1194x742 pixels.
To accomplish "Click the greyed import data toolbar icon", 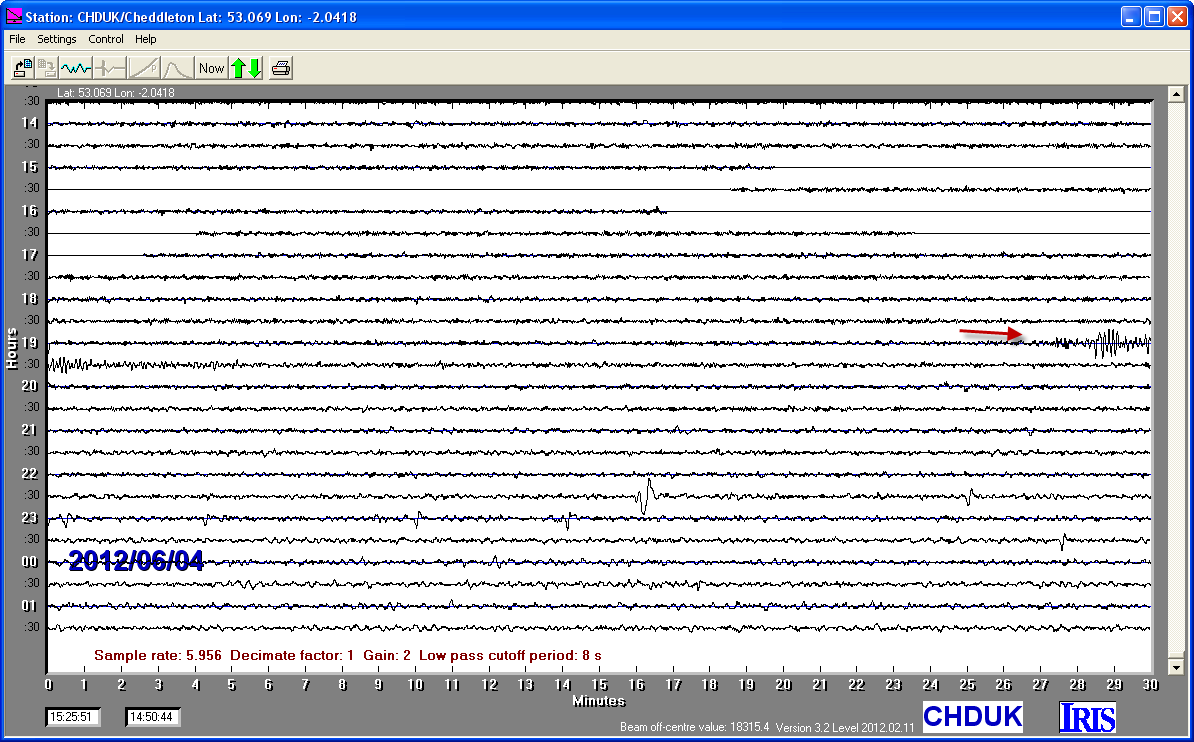I will (47, 69).
